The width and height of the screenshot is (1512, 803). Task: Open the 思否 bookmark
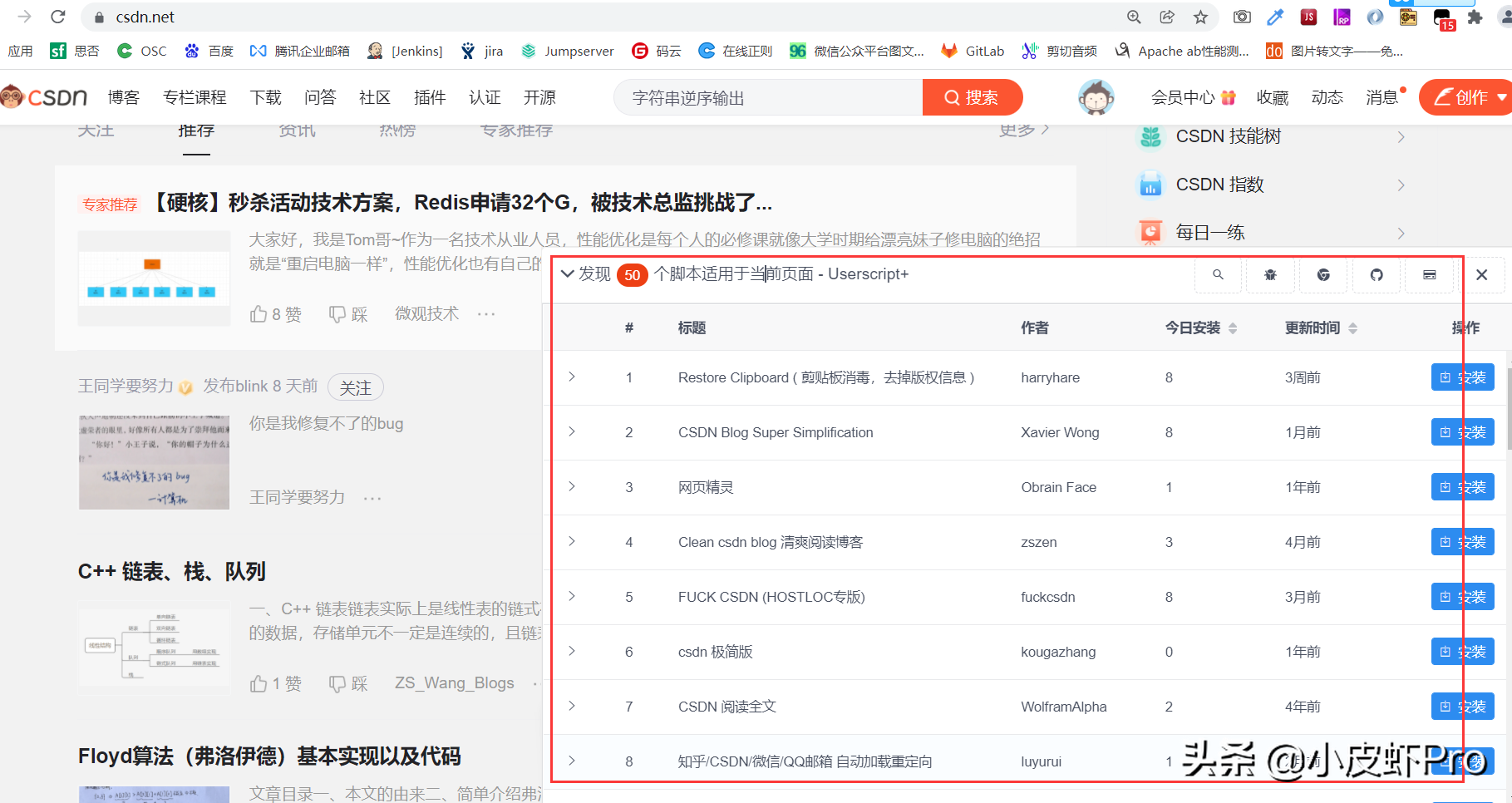click(x=74, y=51)
